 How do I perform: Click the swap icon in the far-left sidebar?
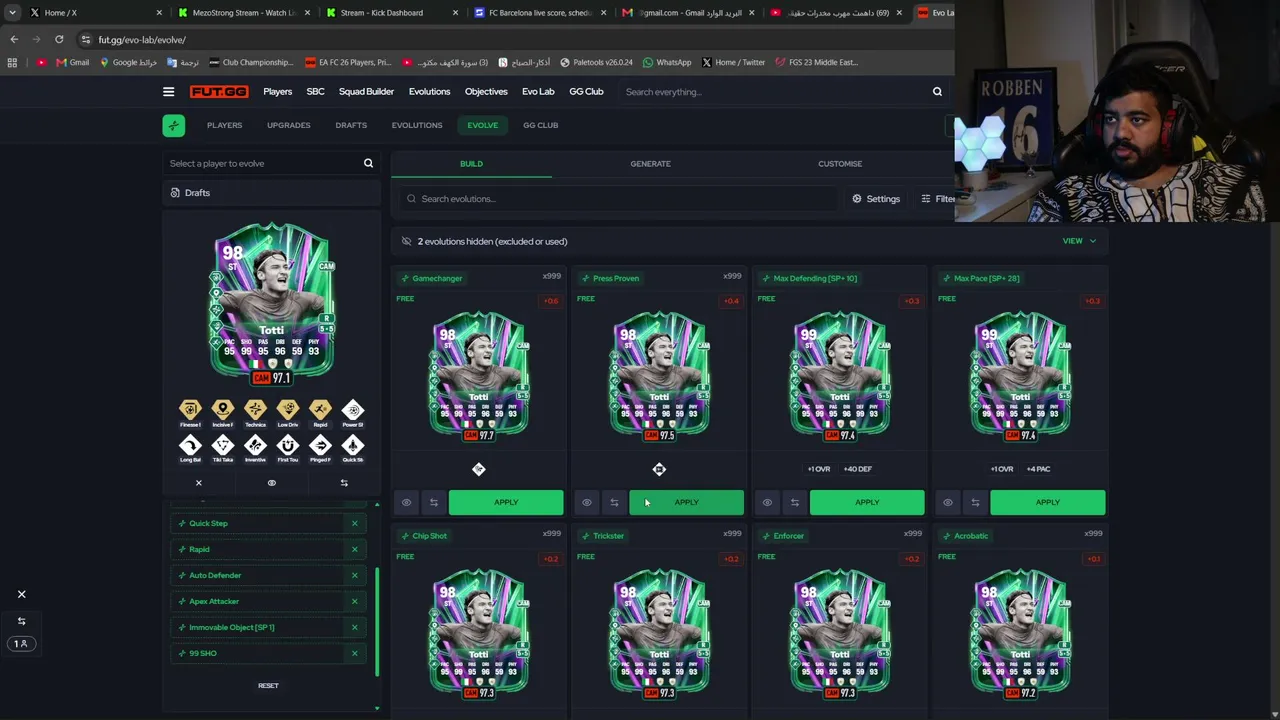click(x=21, y=621)
